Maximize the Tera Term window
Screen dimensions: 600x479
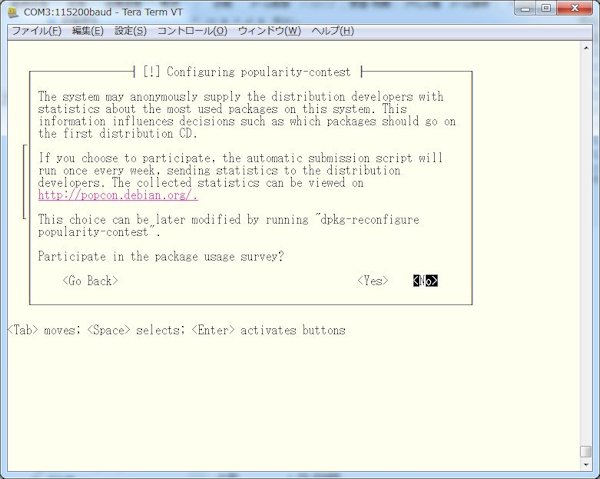point(546,8)
